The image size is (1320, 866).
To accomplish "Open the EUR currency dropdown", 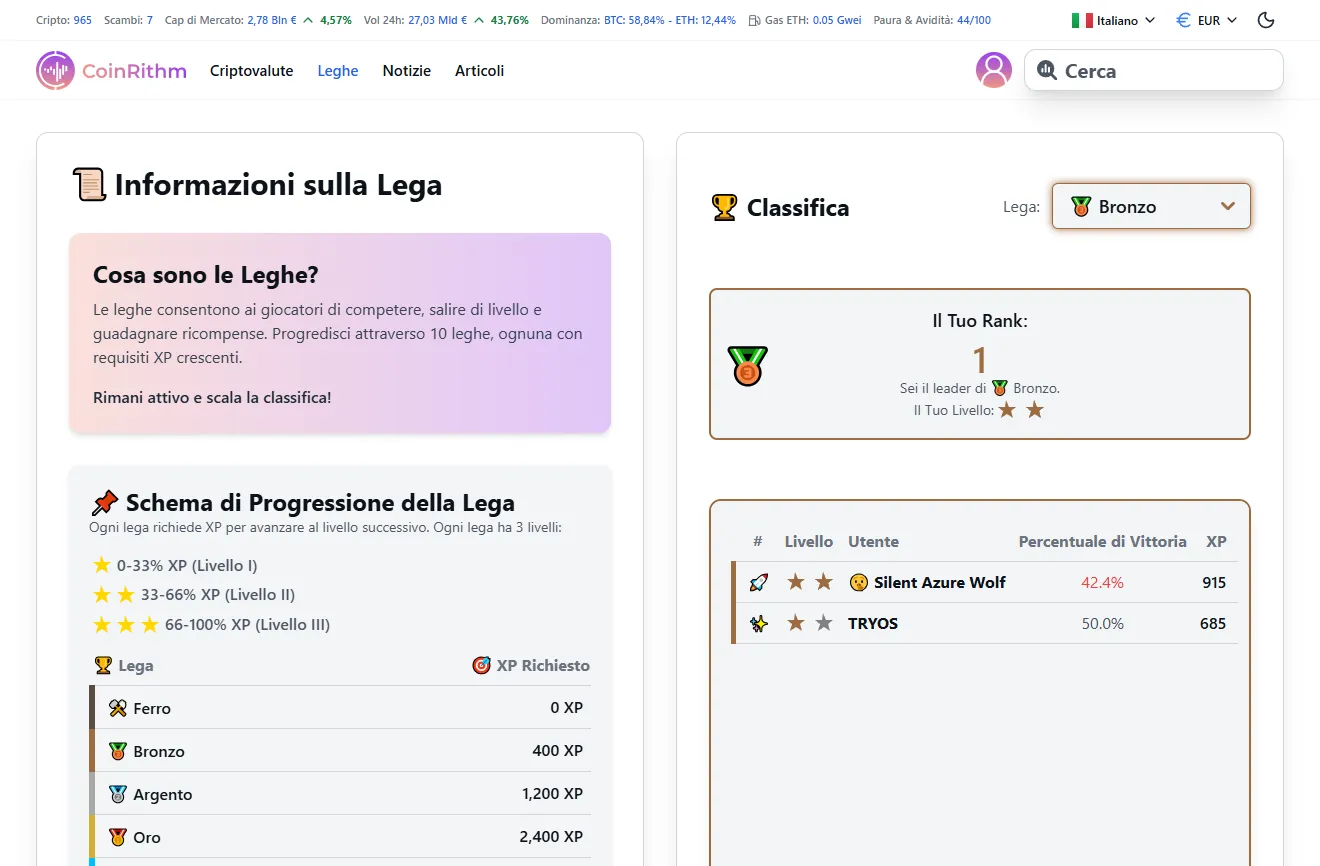I will pyautogui.click(x=1206, y=19).
